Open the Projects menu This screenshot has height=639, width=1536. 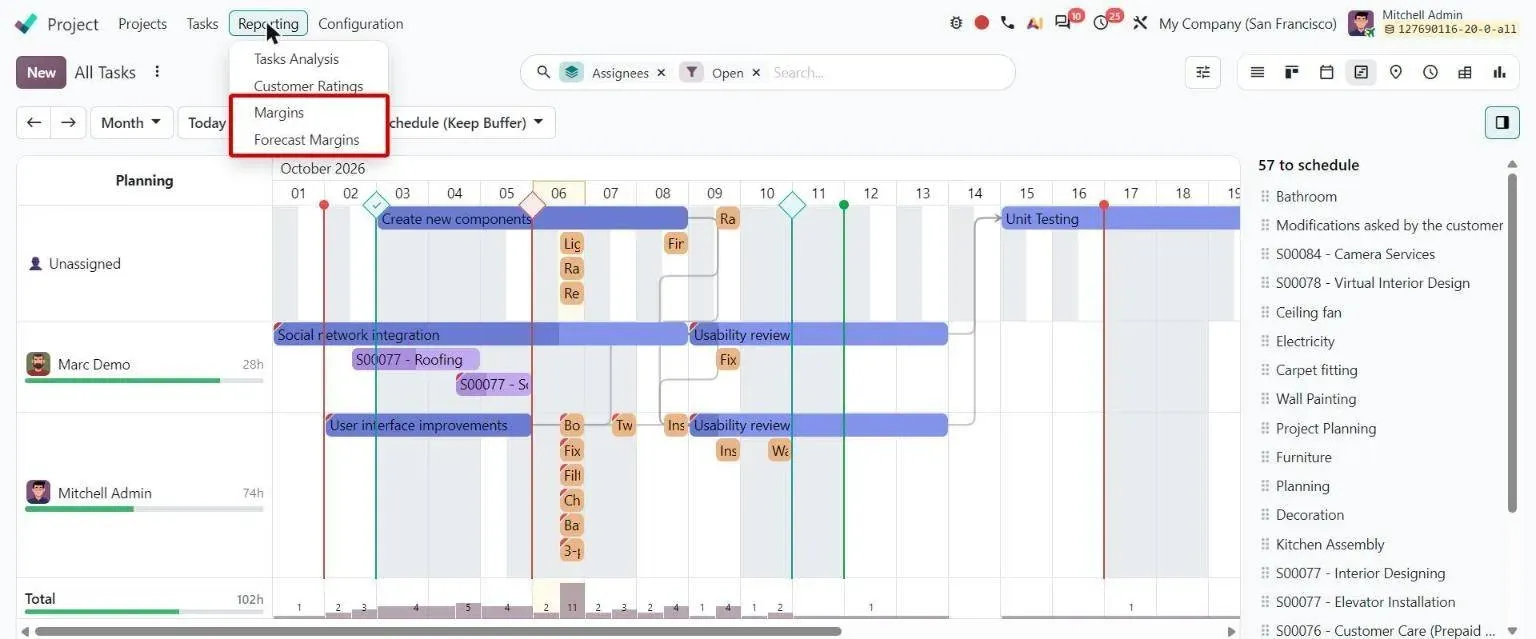click(x=142, y=24)
